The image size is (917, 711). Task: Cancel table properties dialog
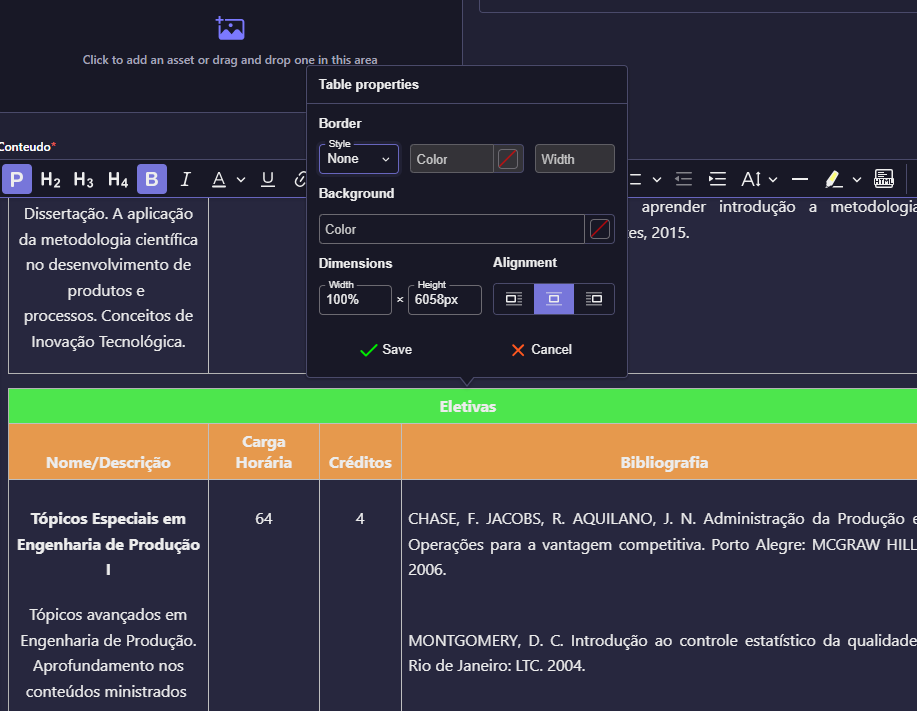542,350
